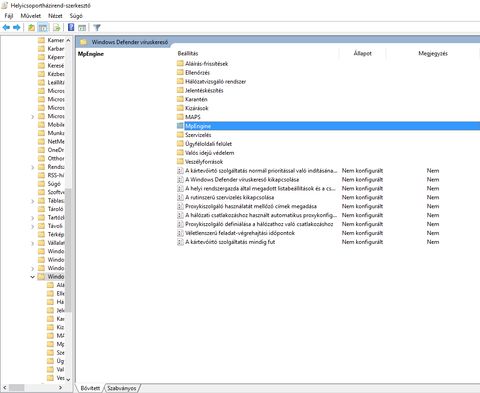Open the Súgó menu
Image resolution: width=480 pixels, height=393 pixels.
point(76,16)
